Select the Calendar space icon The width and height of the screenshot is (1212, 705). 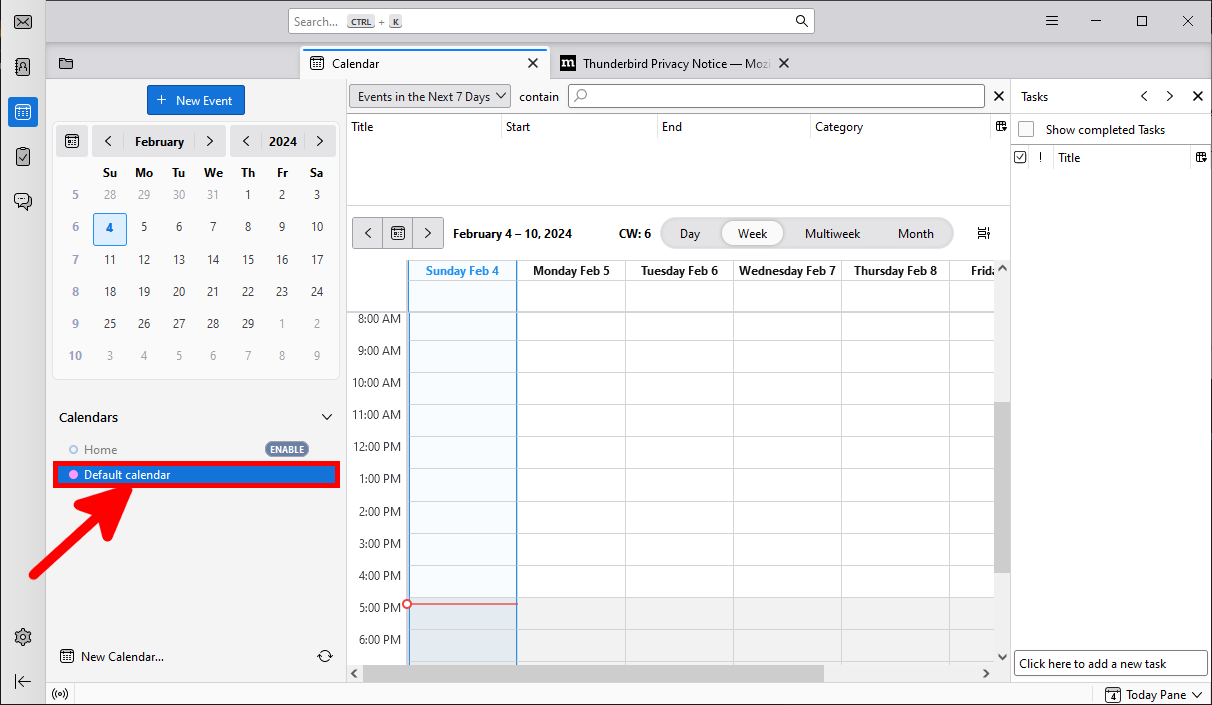pyautogui.click(x=22, y=112)
